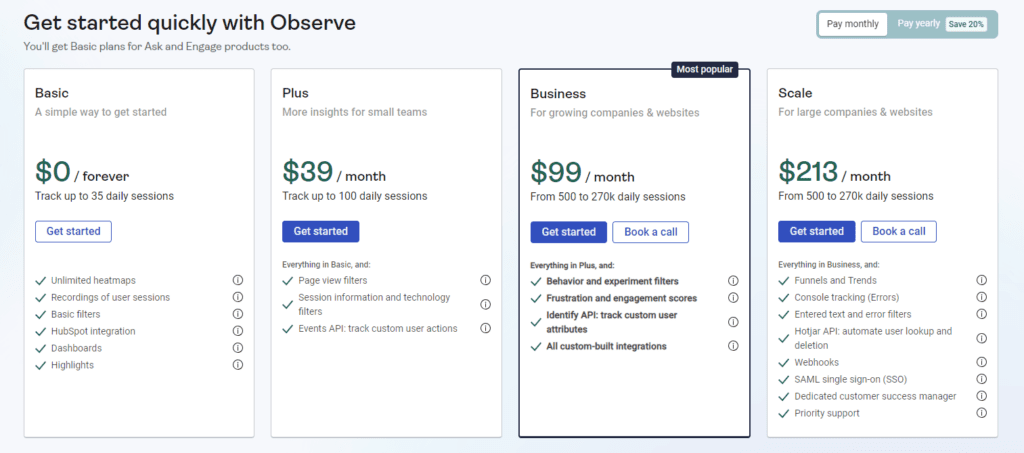Book a call for the Scale plan
The width and height of the screenshot is (1024, 453).
pyautogui.click(x=898, y=231)
